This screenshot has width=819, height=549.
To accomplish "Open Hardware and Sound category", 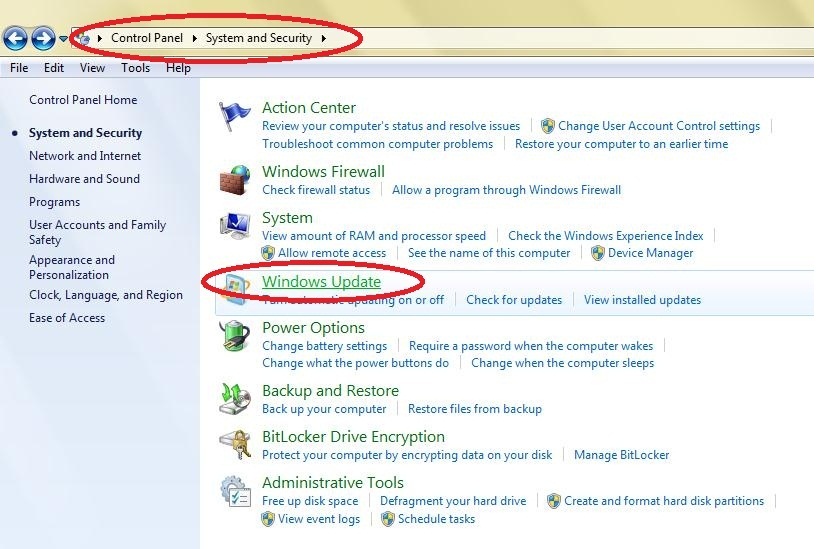I will [x=85, y=179].
